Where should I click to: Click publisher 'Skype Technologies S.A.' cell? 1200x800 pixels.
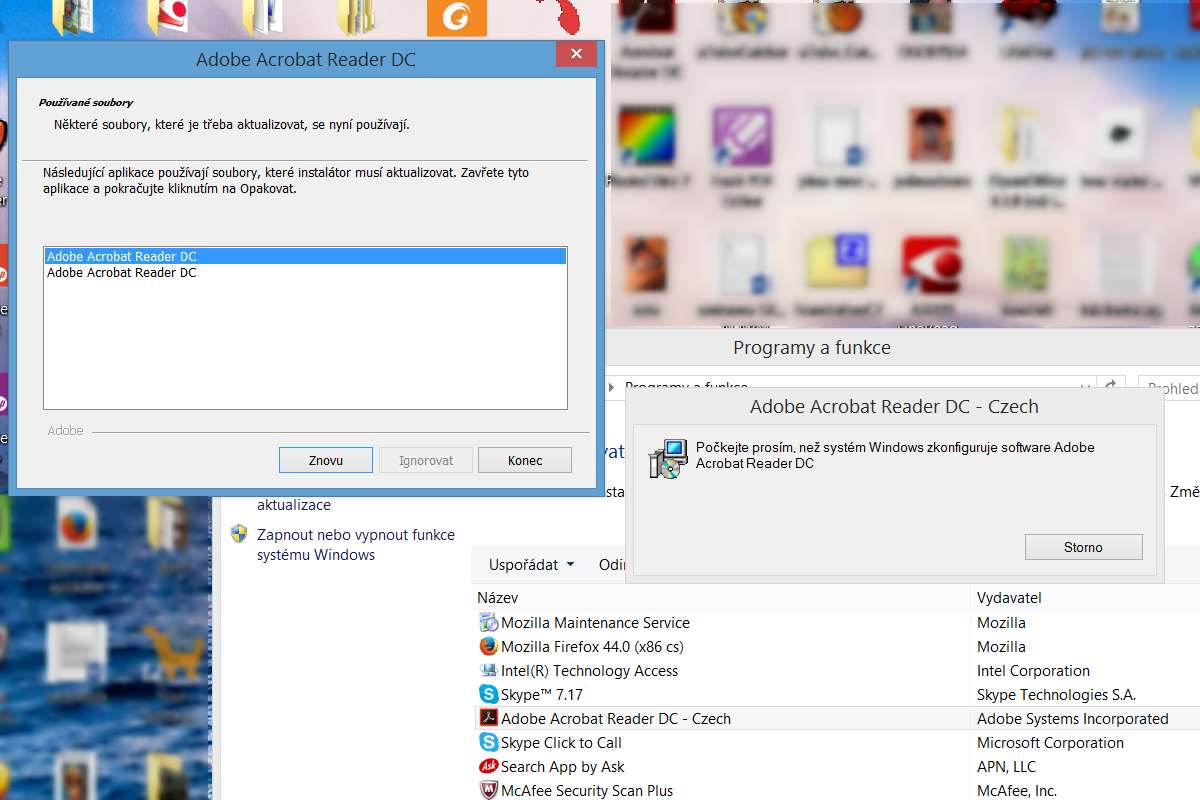pyautogui.click(x=1056, y=695)
